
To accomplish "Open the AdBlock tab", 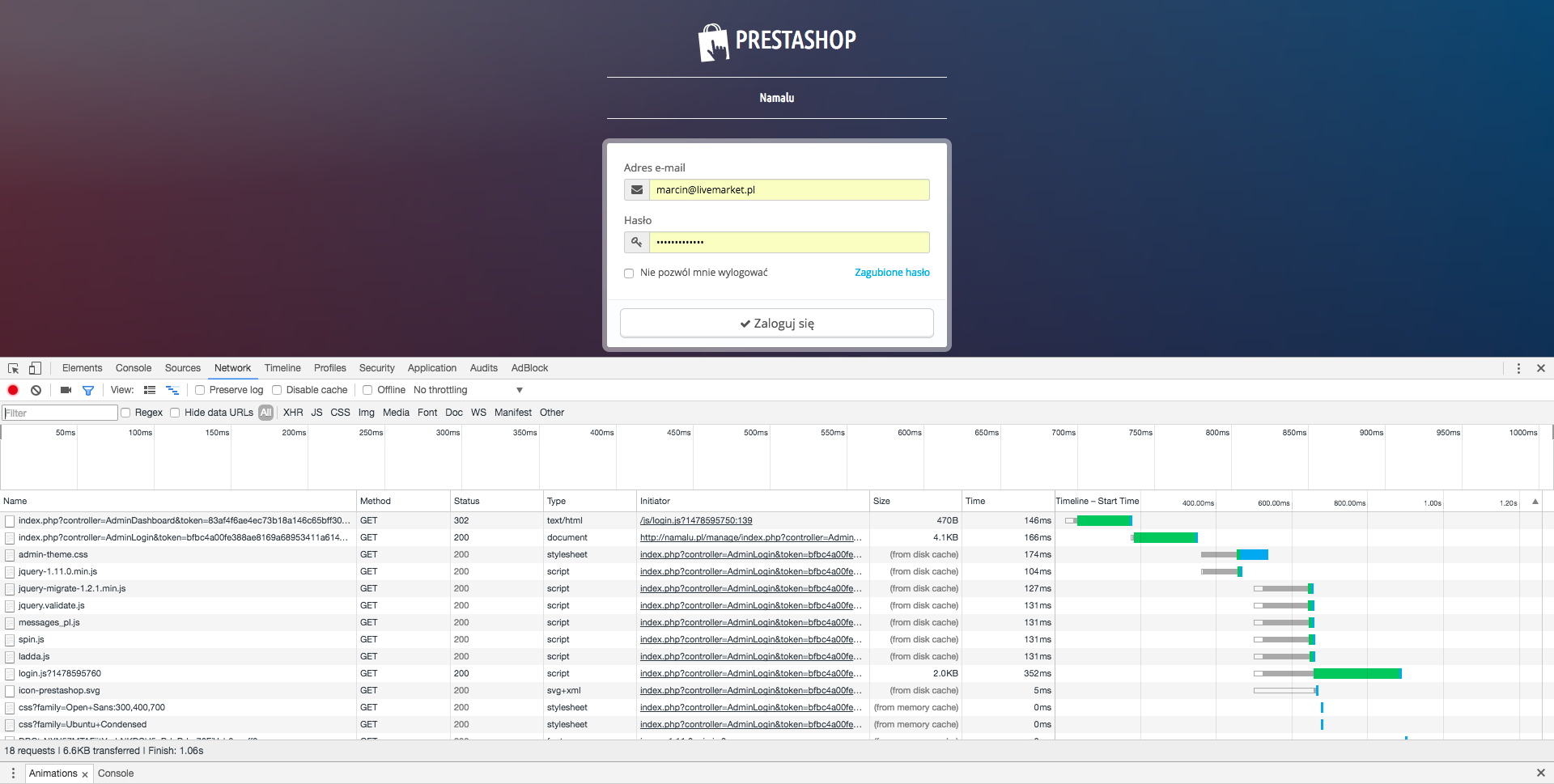I will (530, 368).
